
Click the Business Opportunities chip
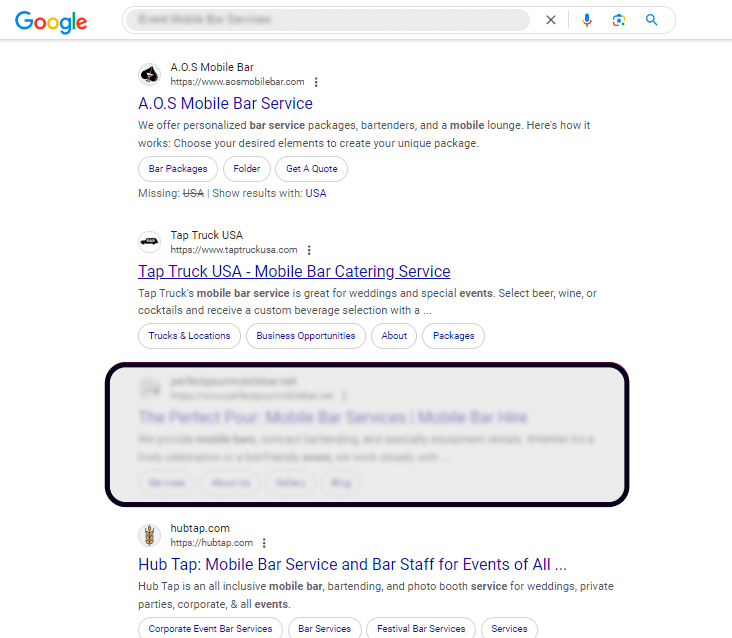tap(306, 336)
